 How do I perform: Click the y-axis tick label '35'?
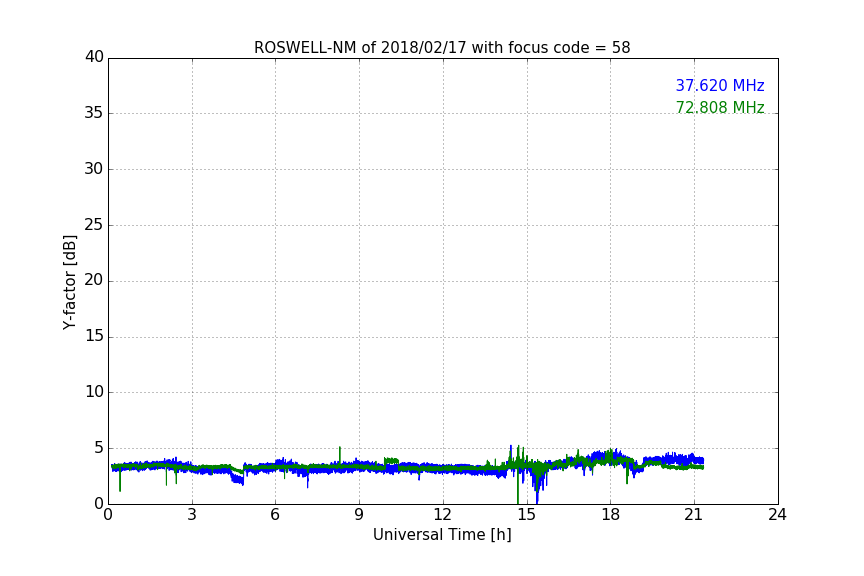click(94, 113)
